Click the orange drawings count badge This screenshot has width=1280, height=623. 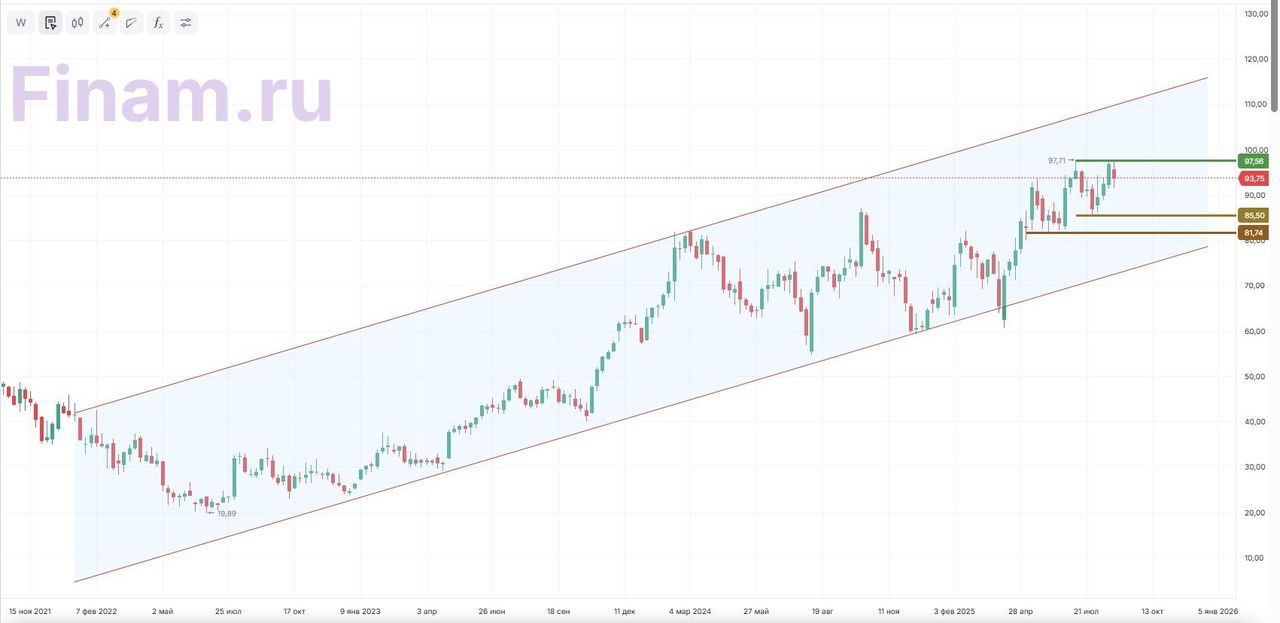click(x=114, y=13)
